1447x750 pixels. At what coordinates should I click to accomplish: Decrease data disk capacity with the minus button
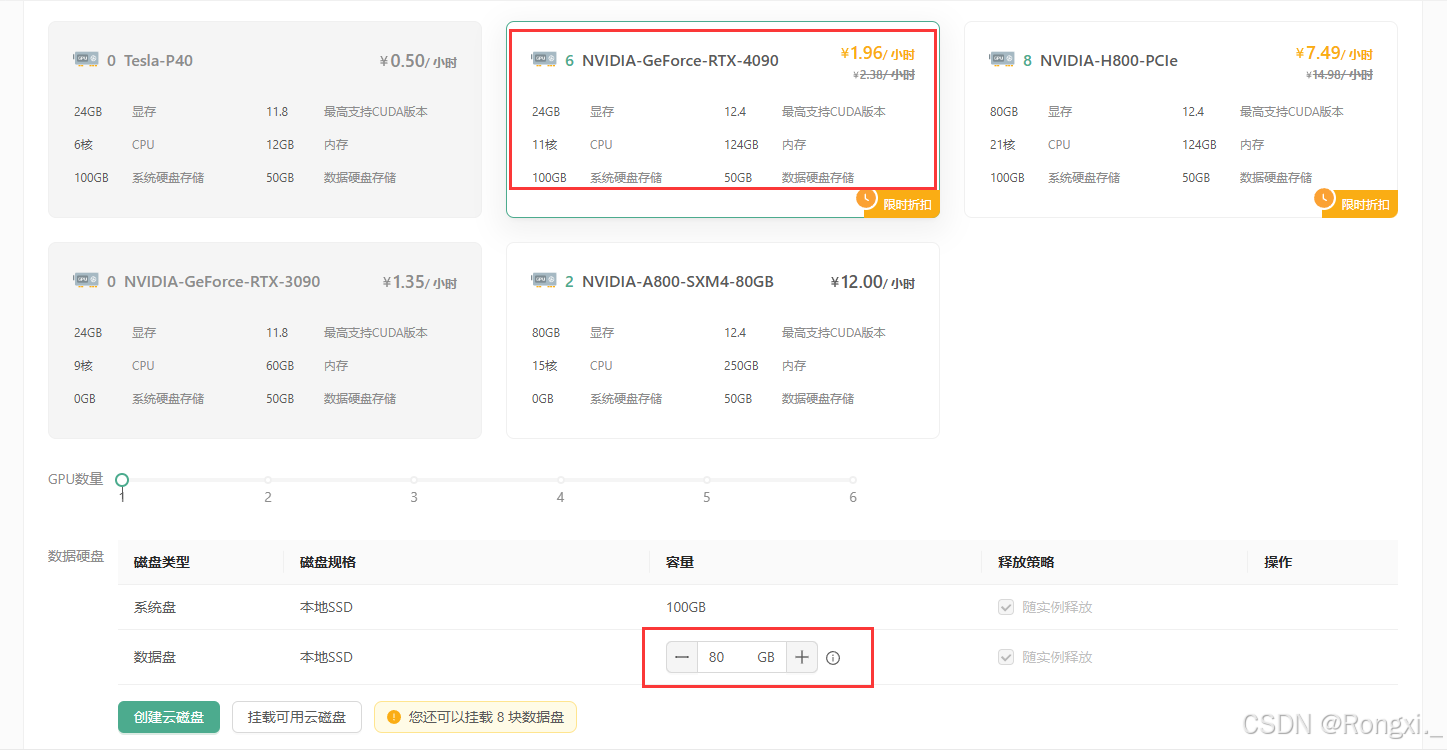point(682,657)
